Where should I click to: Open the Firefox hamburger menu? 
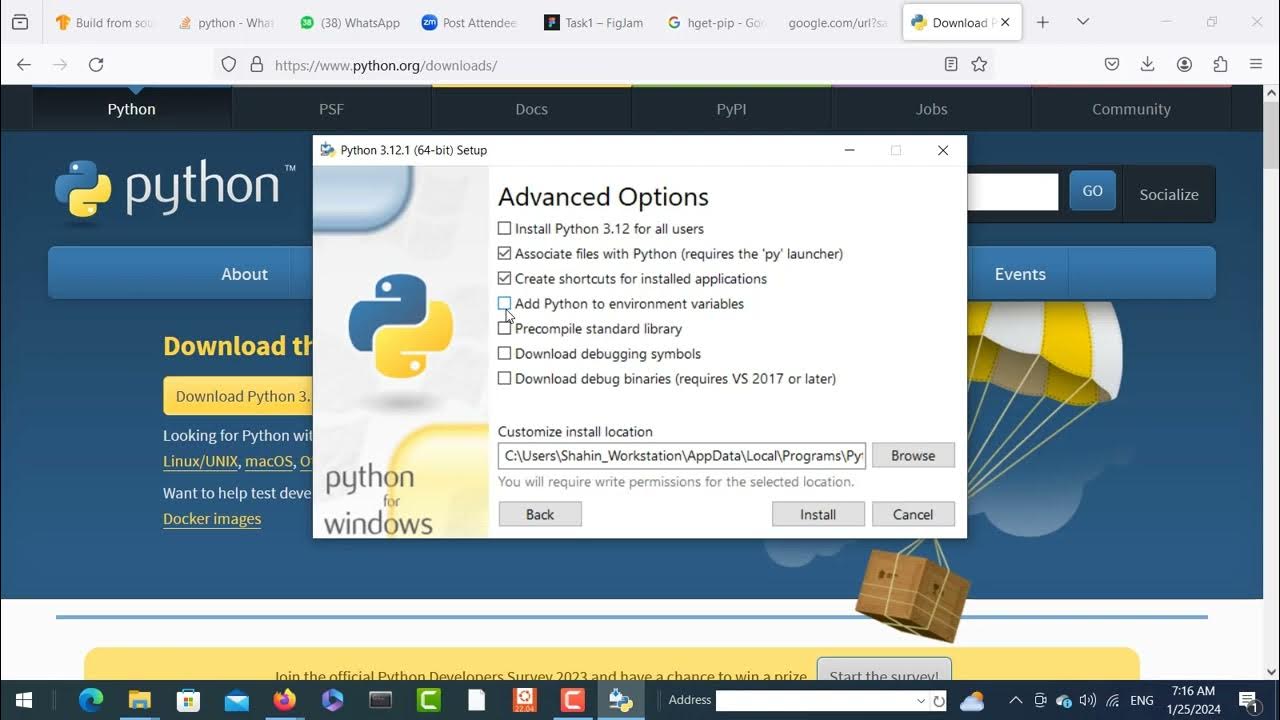click(1256, 64)
